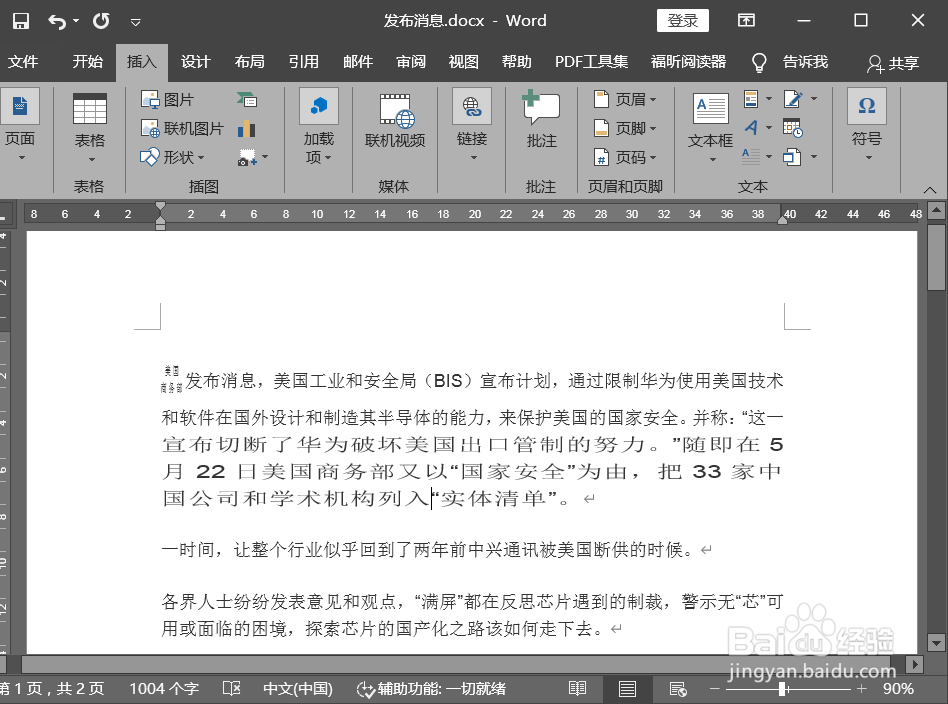Click the 1004 个字 word count

point(164,689)
